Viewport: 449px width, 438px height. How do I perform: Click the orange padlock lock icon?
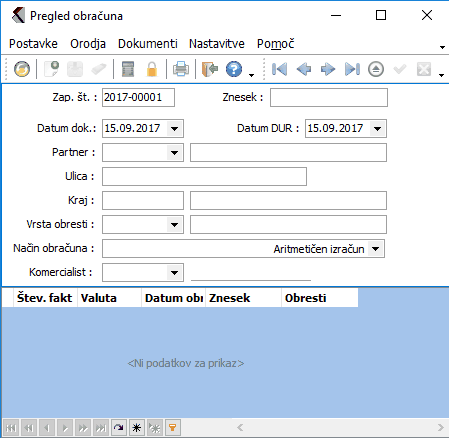point(152,69)
